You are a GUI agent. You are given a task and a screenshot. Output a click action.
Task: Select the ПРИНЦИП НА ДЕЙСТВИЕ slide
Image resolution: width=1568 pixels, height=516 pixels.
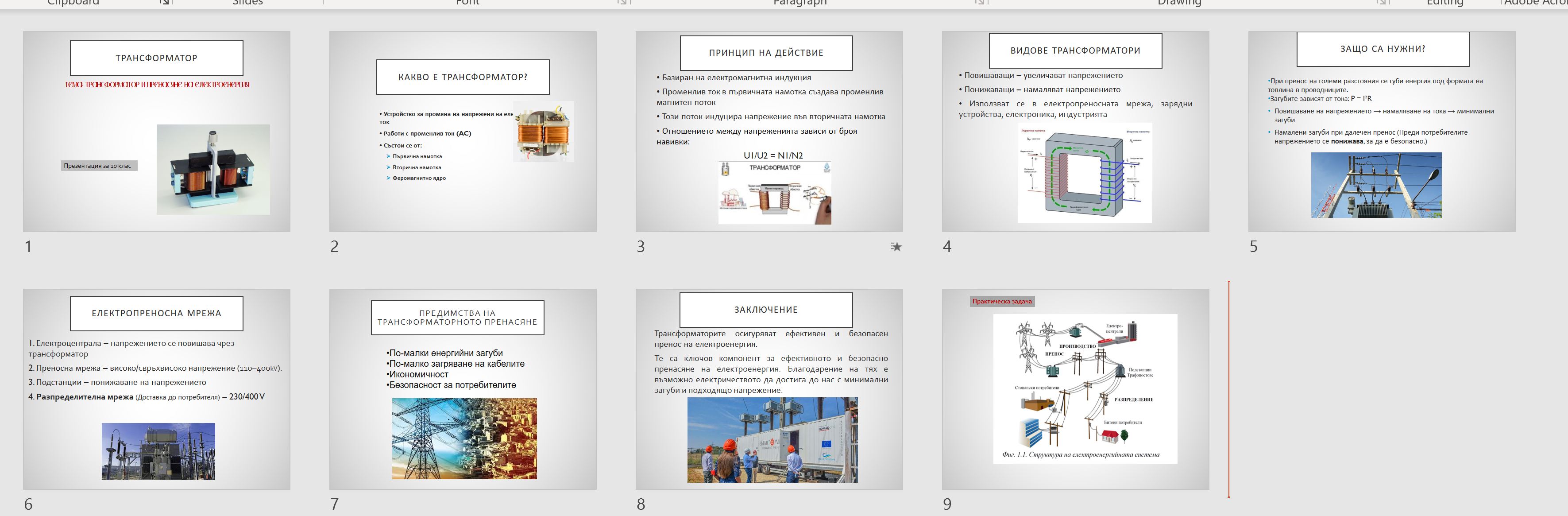pos(769,131)
